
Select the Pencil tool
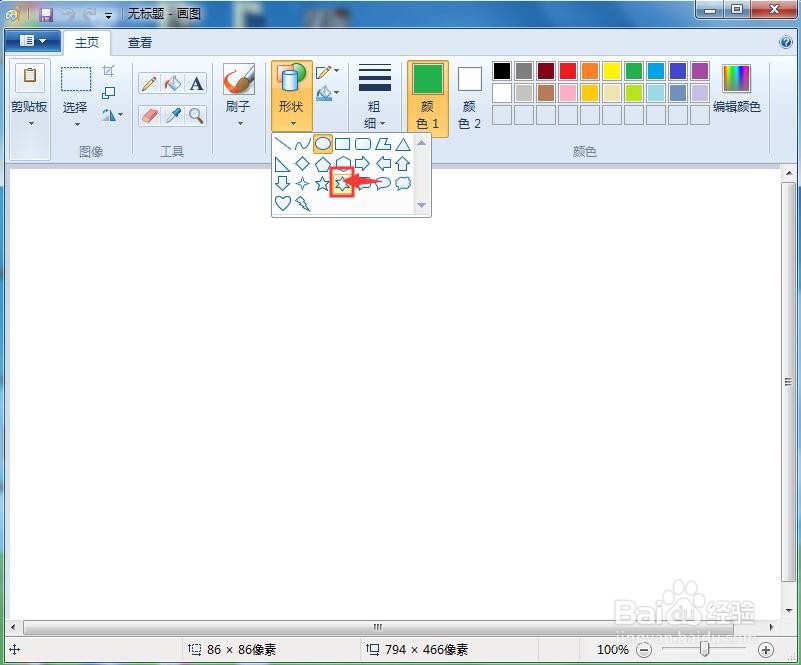click(x=149, y=83)
